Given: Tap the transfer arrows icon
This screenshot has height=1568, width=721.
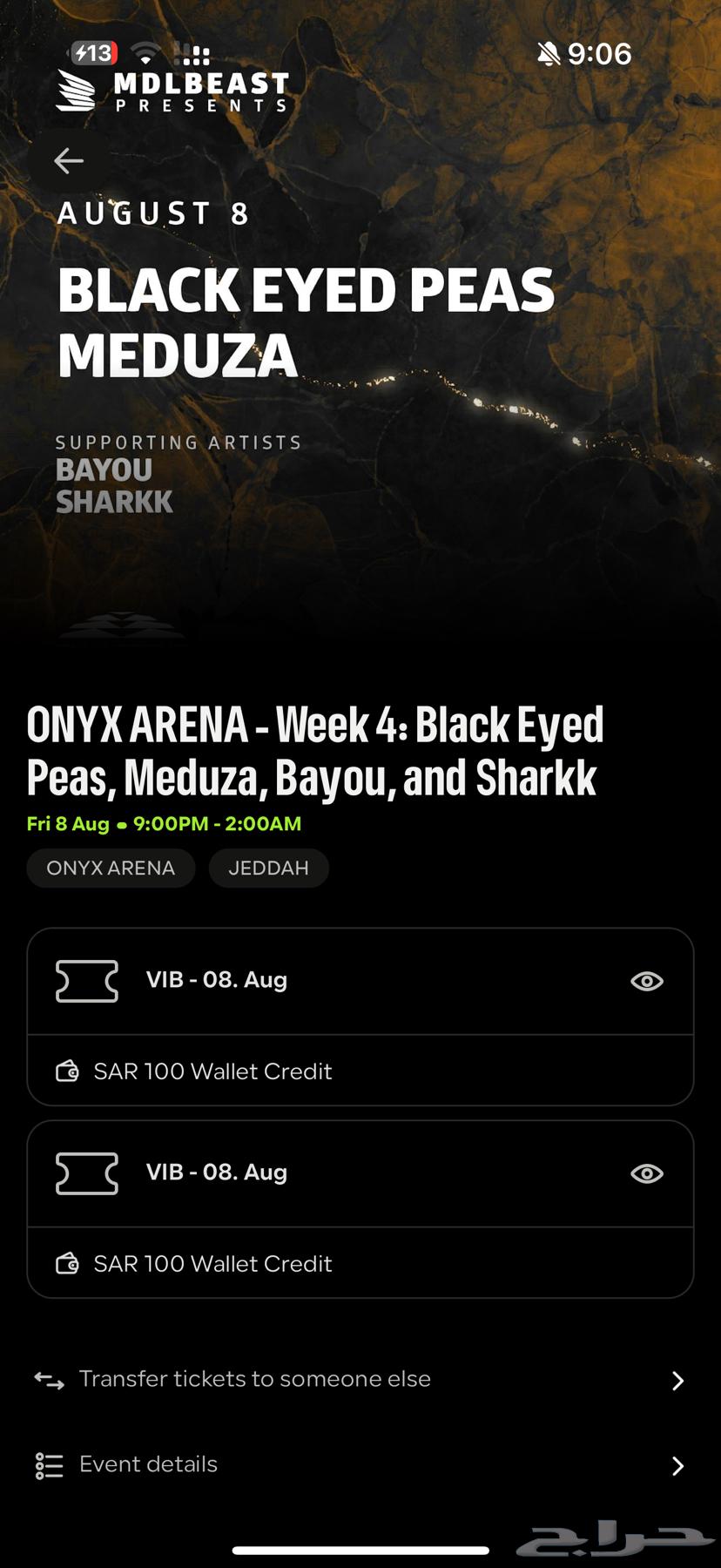Looking at the screenshot, I should tap(49, 1380).
